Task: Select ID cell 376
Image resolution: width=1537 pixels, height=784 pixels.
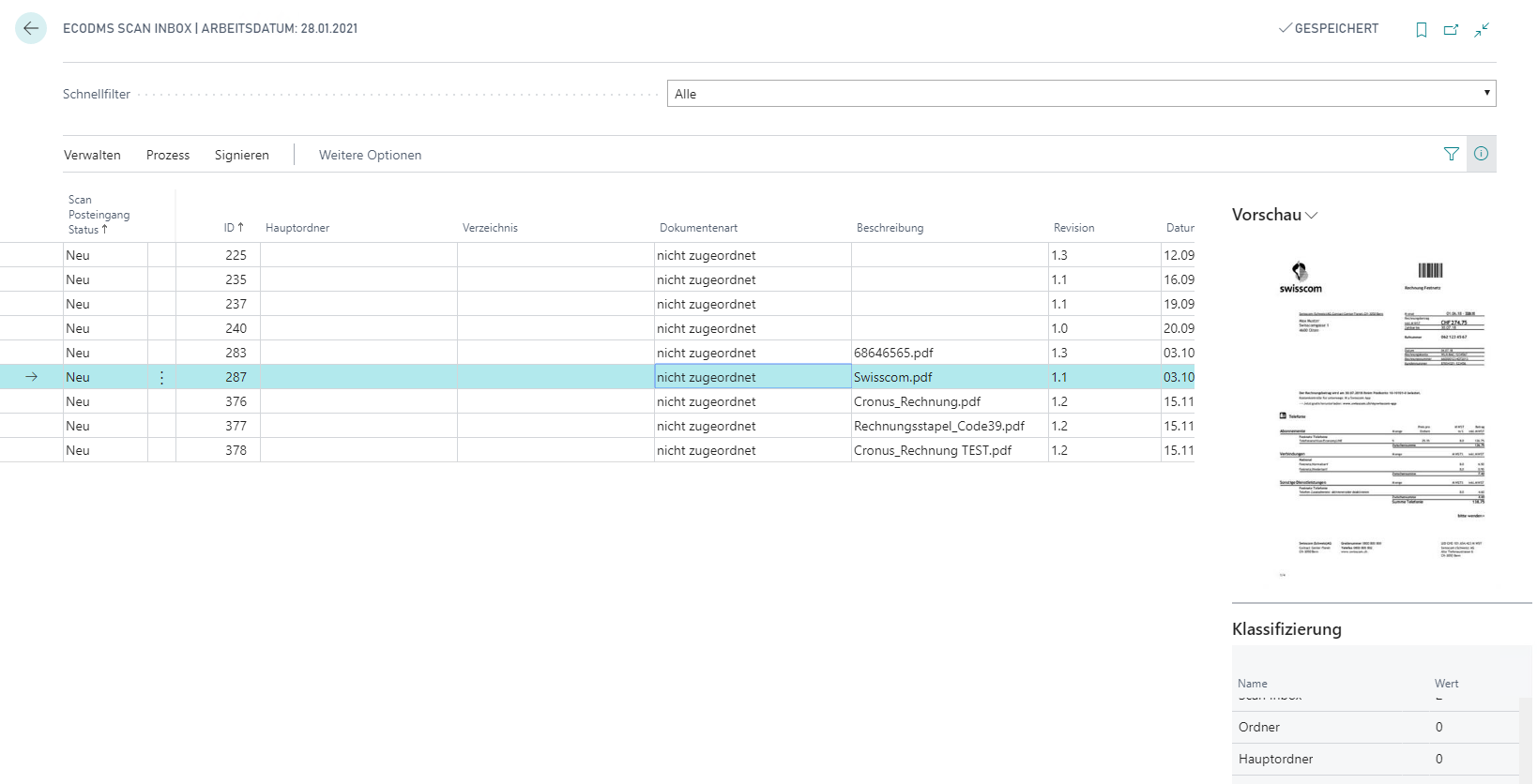Action: coord(218,401)
